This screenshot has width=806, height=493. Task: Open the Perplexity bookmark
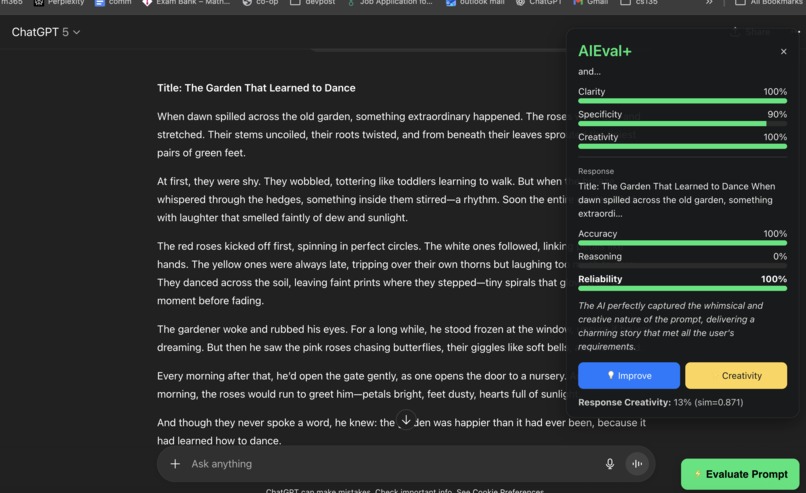coord(59,3)
